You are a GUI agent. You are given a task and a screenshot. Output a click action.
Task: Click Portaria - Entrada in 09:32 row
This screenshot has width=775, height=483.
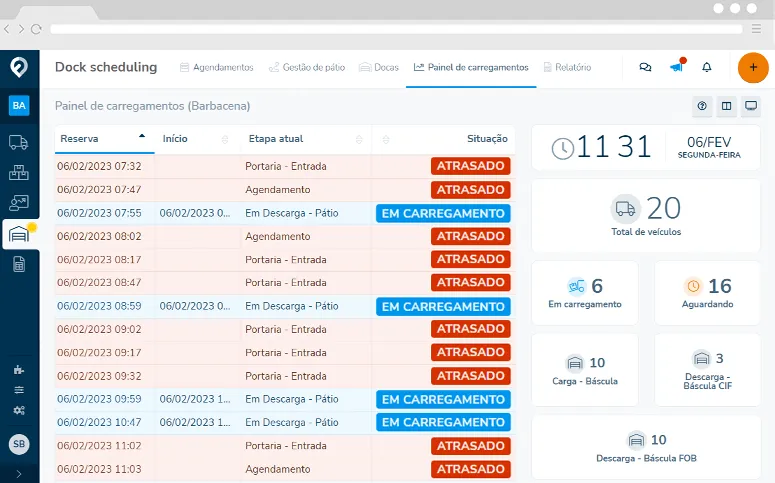tap(286, 376)
